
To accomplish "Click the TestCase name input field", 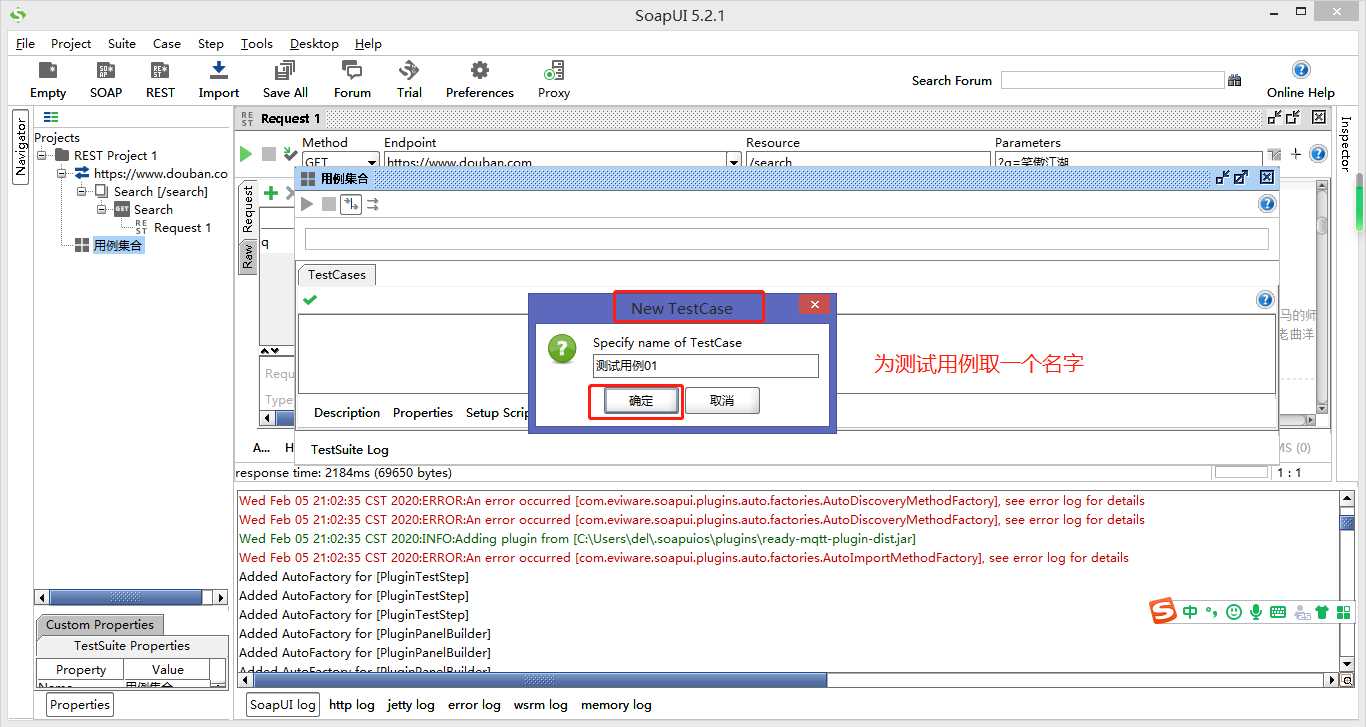I will pos(706,366).
